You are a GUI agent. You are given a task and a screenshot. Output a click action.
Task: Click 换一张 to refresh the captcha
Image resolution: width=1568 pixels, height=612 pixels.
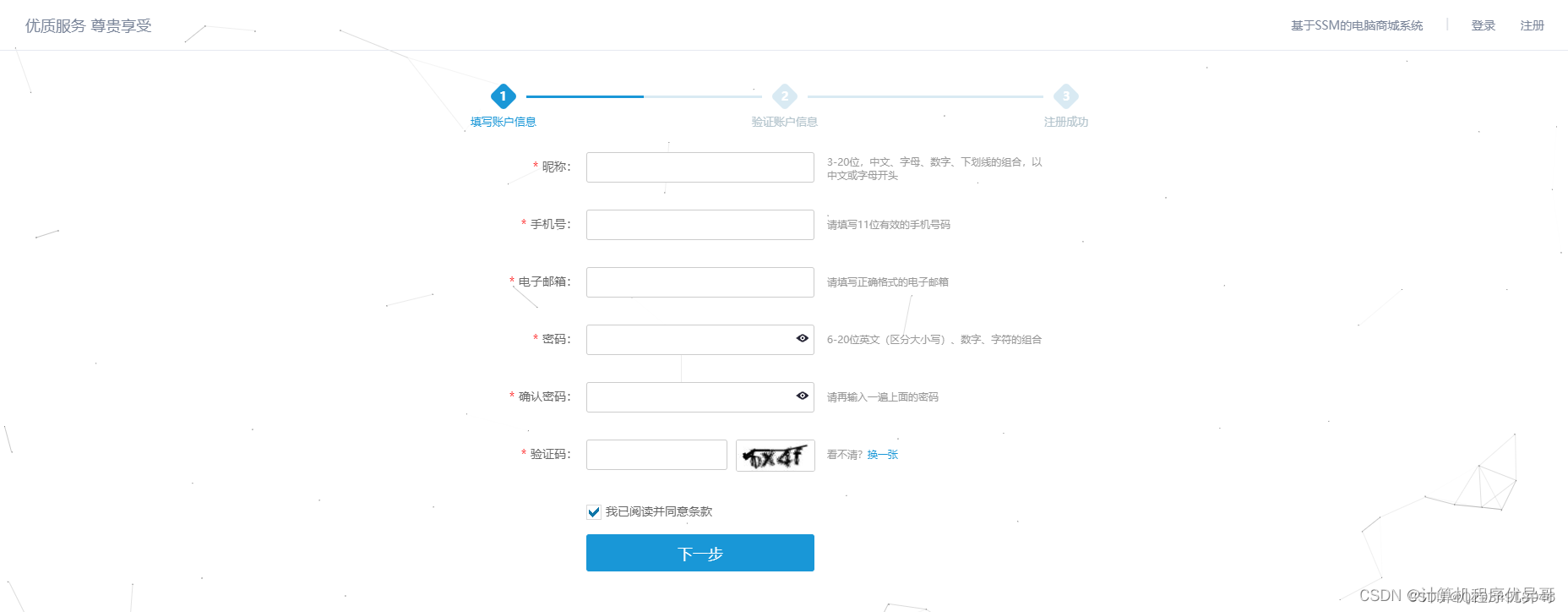click(883, 455)
